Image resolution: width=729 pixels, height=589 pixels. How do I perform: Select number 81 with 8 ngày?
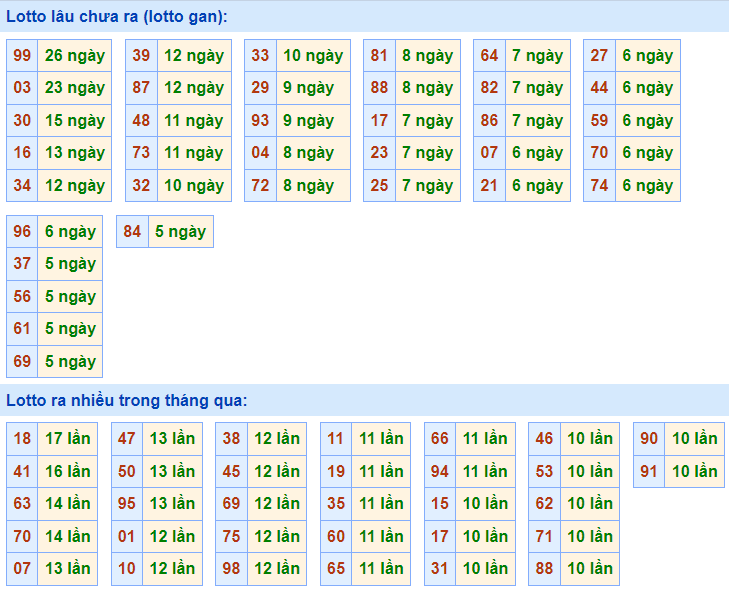click(x=379, y=55)
